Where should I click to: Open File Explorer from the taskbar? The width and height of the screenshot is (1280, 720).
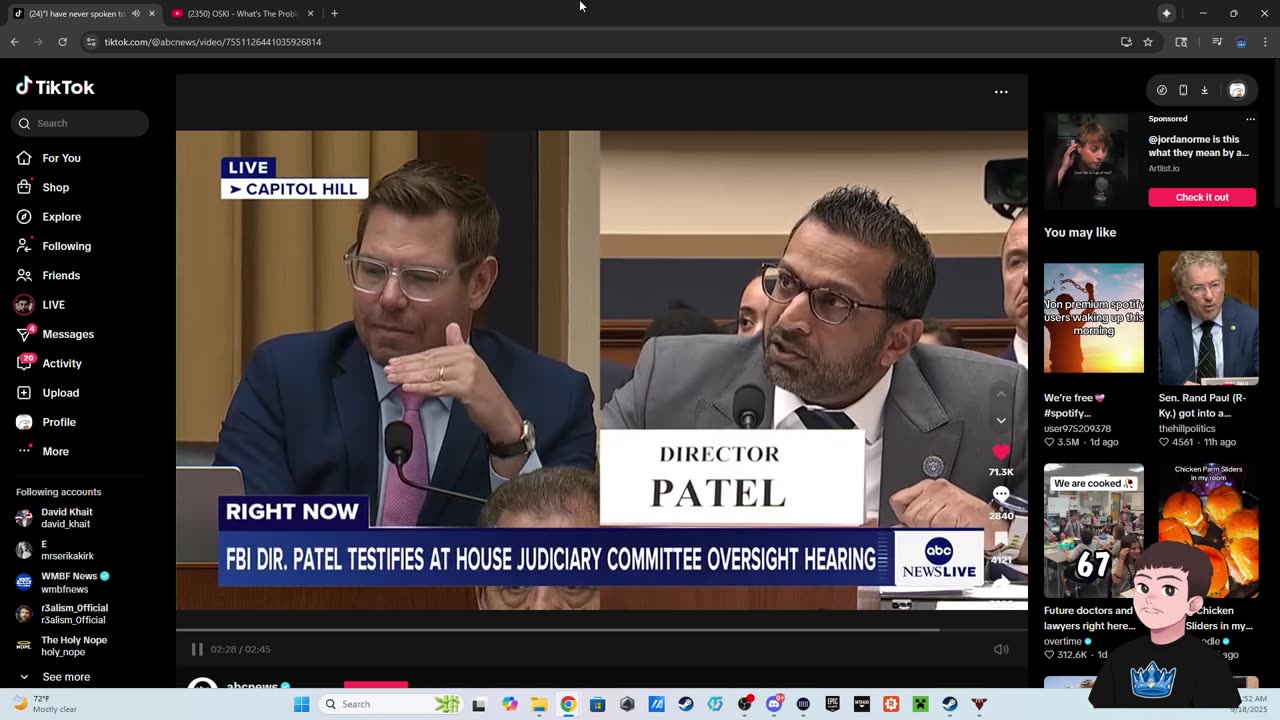(539, 704)
